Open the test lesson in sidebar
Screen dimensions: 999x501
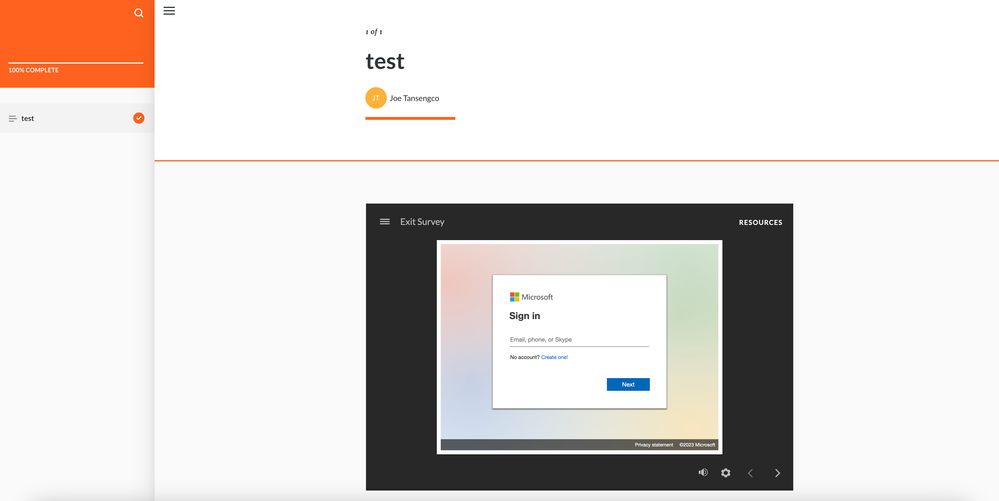[x=77, y=118]
